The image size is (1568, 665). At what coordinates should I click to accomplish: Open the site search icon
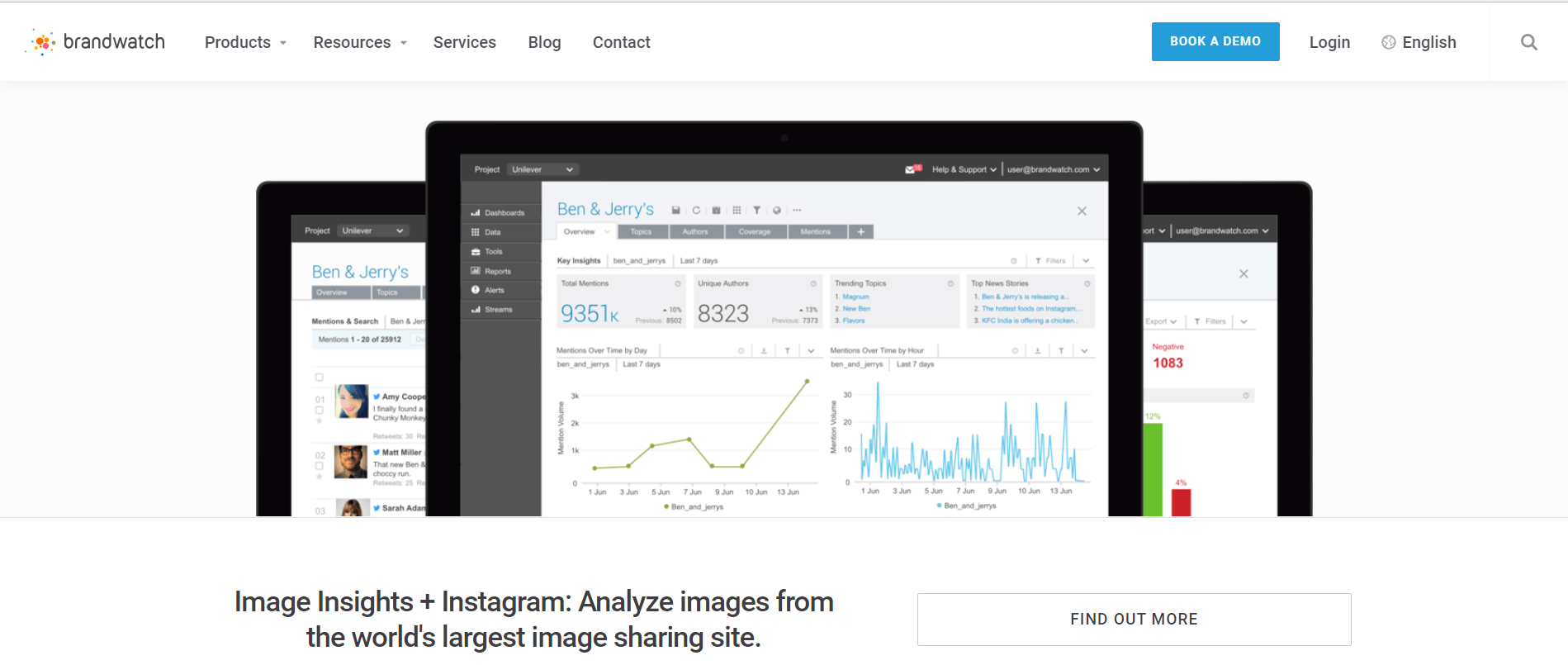pos(1528,42)
